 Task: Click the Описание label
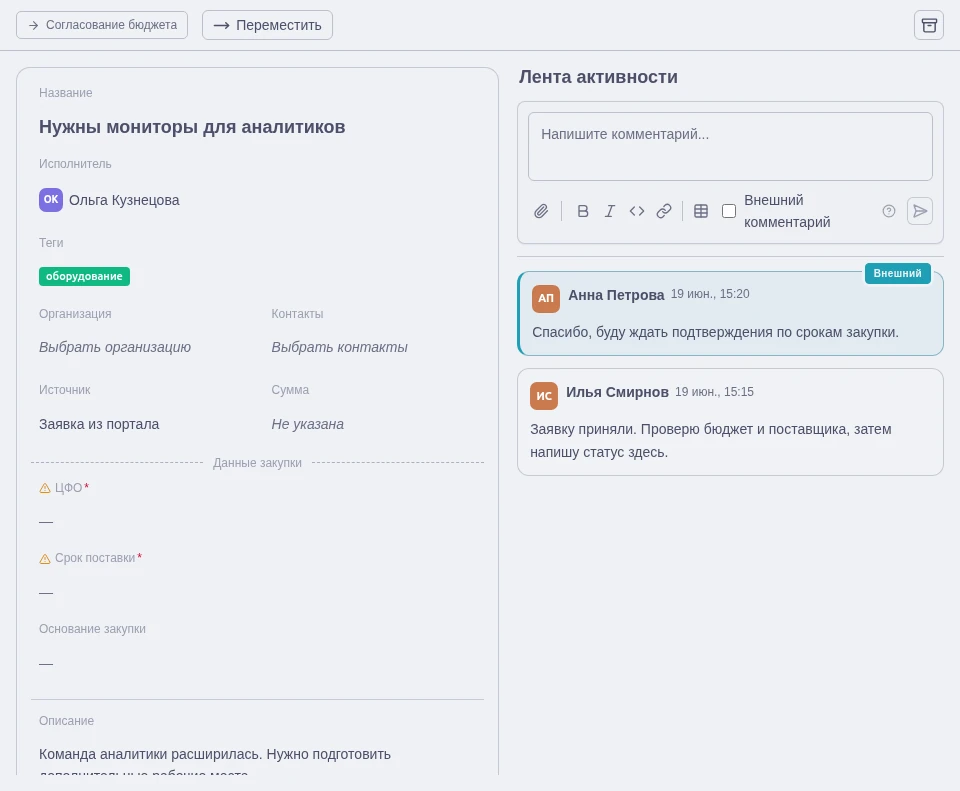(67, 721)
